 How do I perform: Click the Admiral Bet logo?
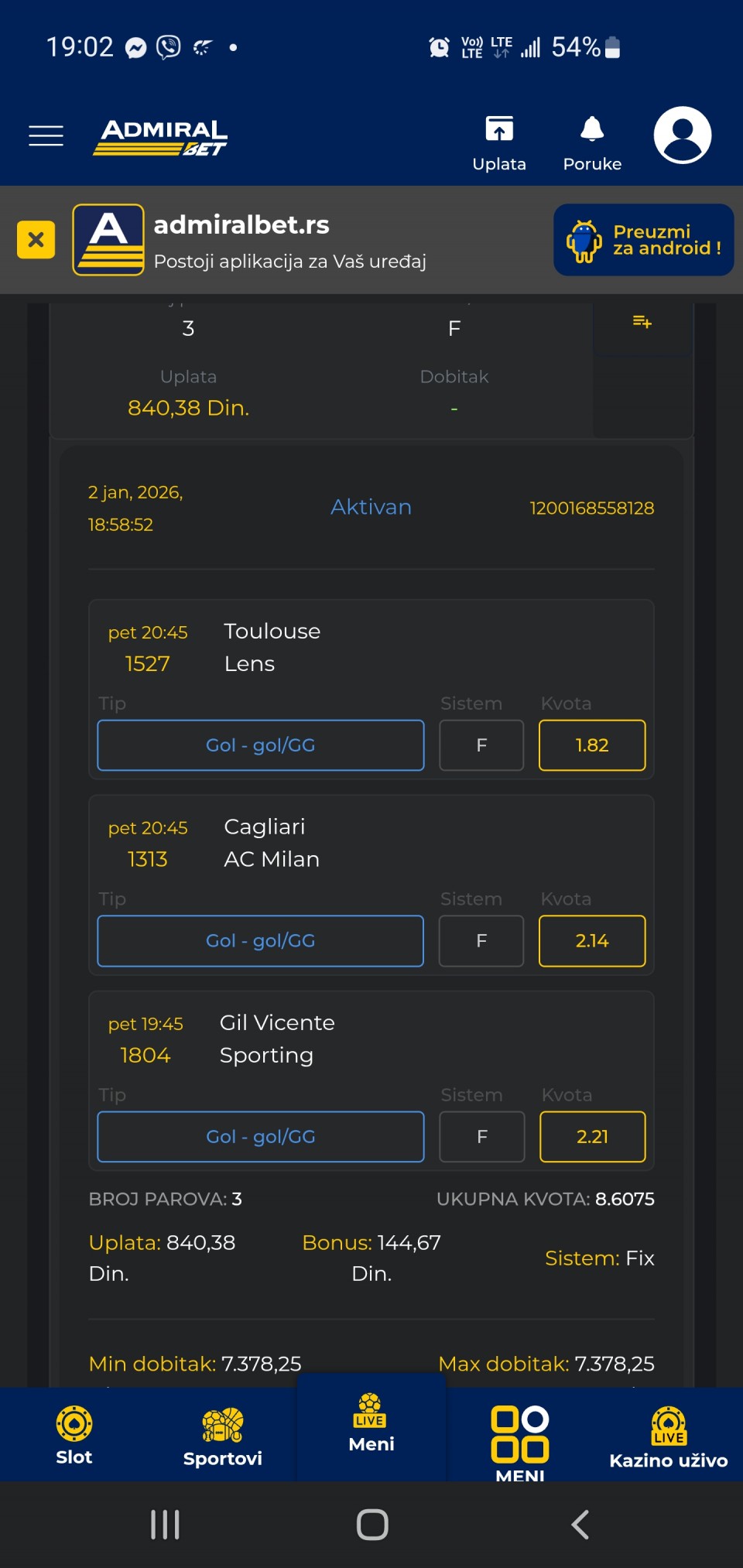(161, 137)
